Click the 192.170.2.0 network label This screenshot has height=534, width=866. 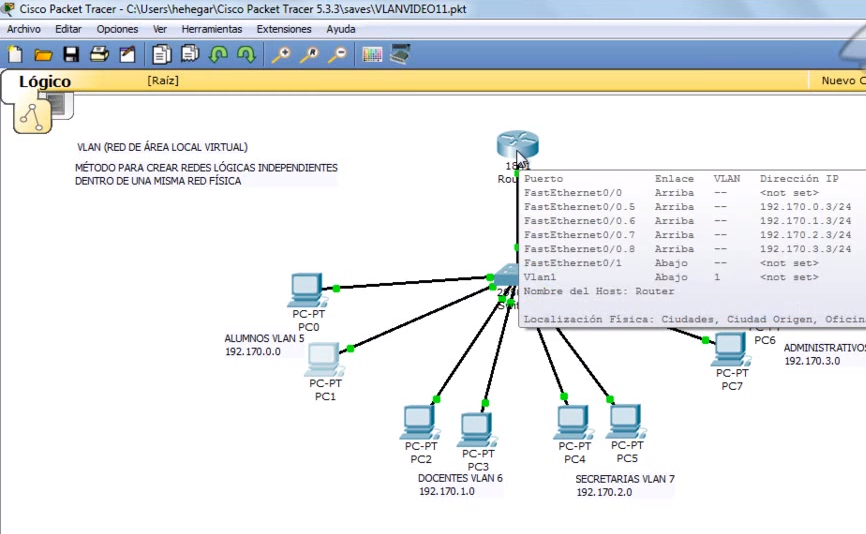(604, 493)
